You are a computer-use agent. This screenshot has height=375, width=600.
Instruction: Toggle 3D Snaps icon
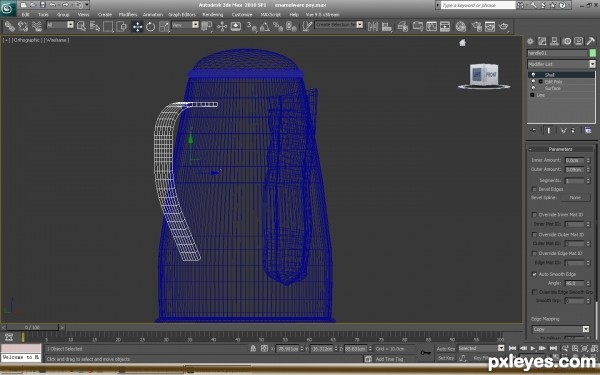(252, 26)
